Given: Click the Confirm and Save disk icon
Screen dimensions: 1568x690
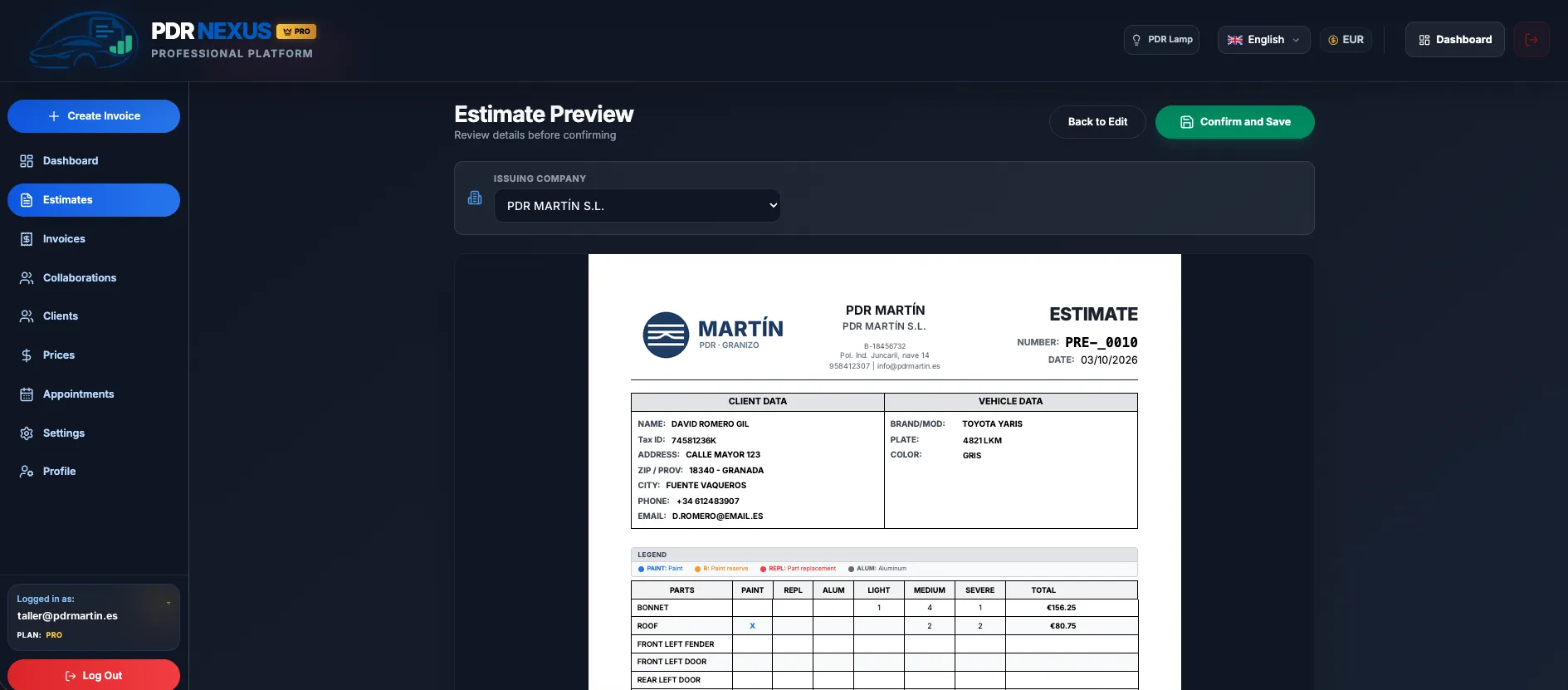Looking at the screenshot, I should (x=1186, y=122).
